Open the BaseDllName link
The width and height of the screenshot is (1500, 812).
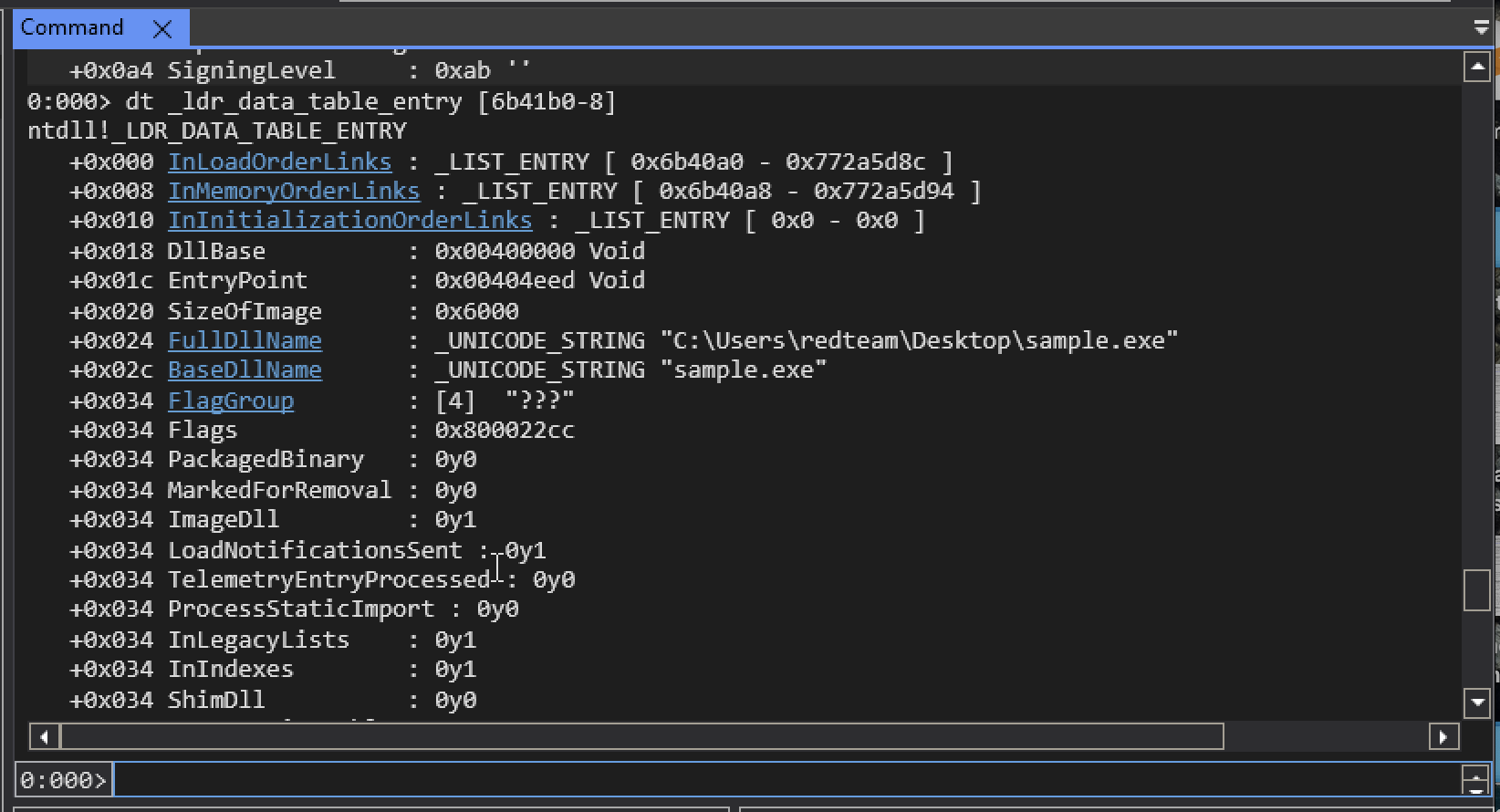[x=245, y=370]
